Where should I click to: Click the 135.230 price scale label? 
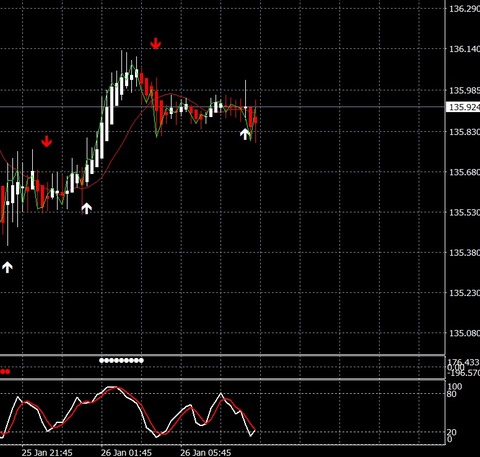(x=464, y=293)
